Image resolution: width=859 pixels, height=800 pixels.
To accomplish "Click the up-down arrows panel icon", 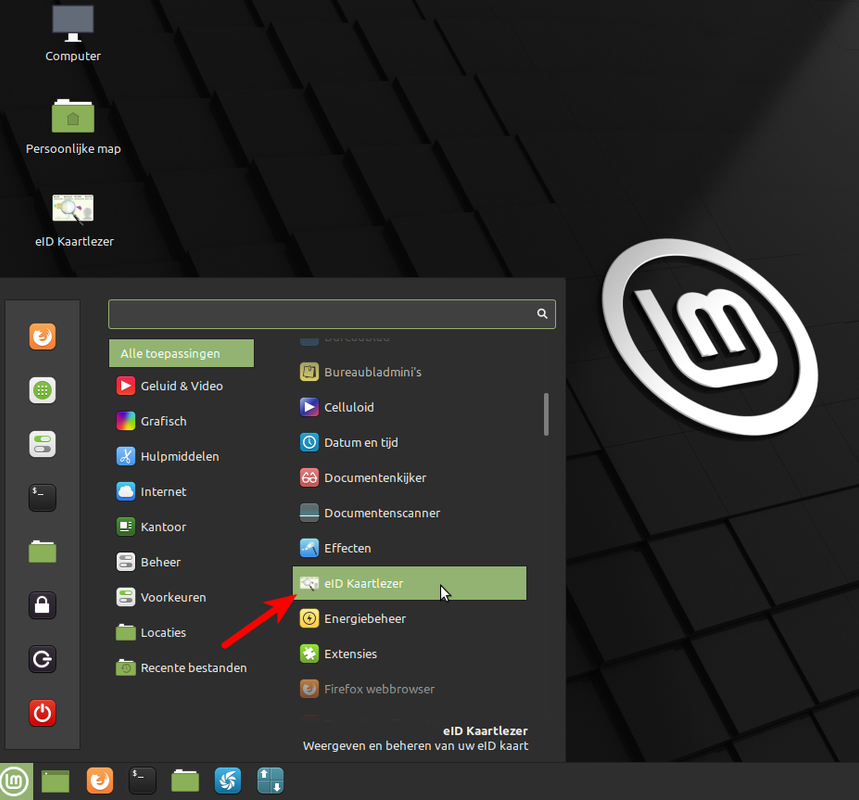I will click(x=270, y=781).
